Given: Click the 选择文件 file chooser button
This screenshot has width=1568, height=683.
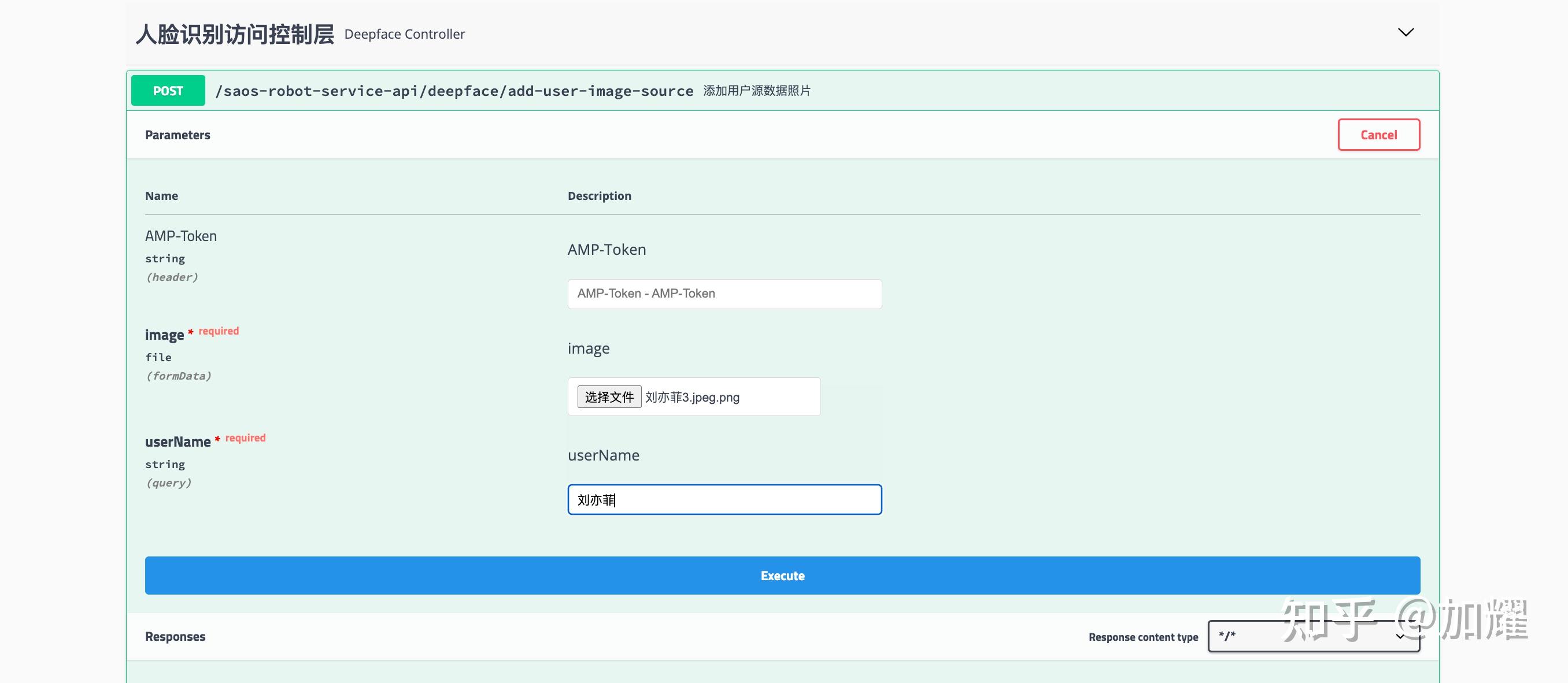Looking at the screenshot, I should pos(609,396).
